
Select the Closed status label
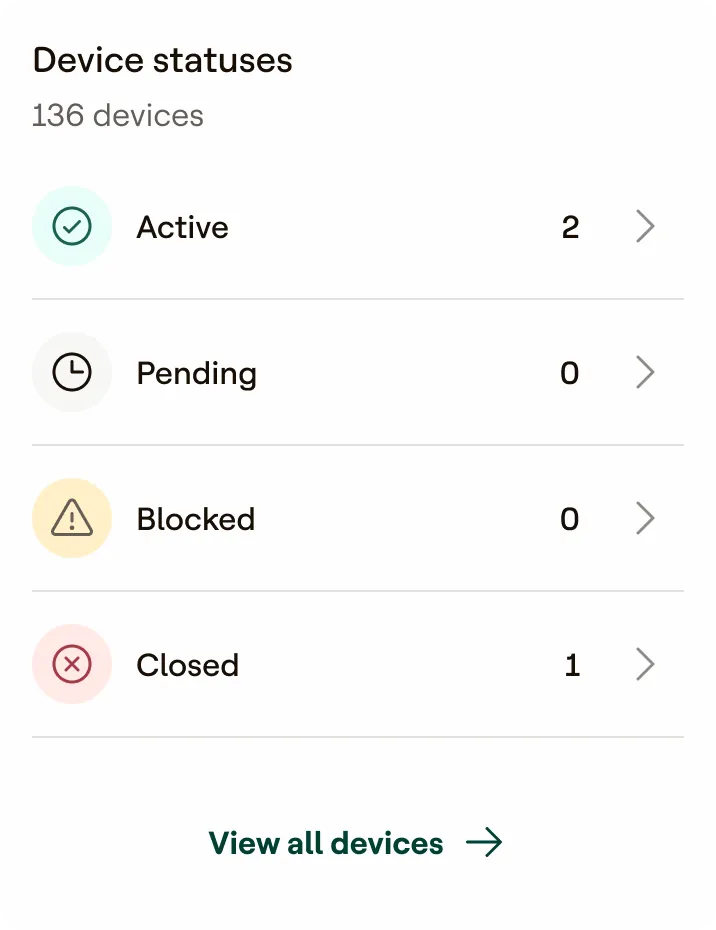pyautogui.click(x=187, y=665)
